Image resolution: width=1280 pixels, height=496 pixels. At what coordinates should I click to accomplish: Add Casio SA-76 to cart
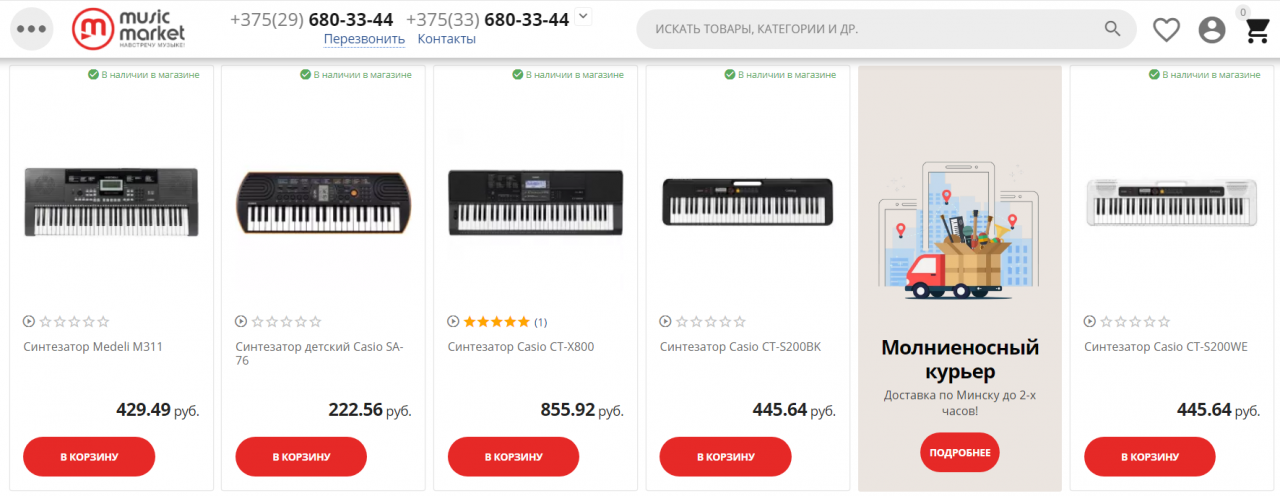pyautogui.click(x=301, y=457)
